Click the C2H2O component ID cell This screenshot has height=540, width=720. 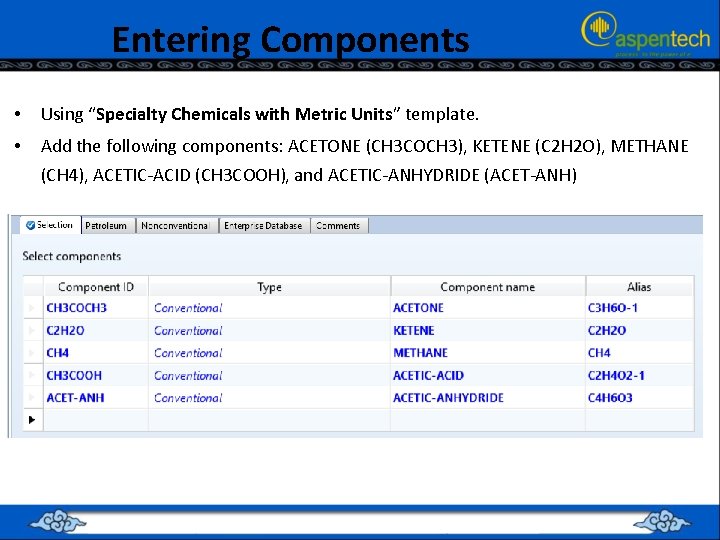pos(96,330)
